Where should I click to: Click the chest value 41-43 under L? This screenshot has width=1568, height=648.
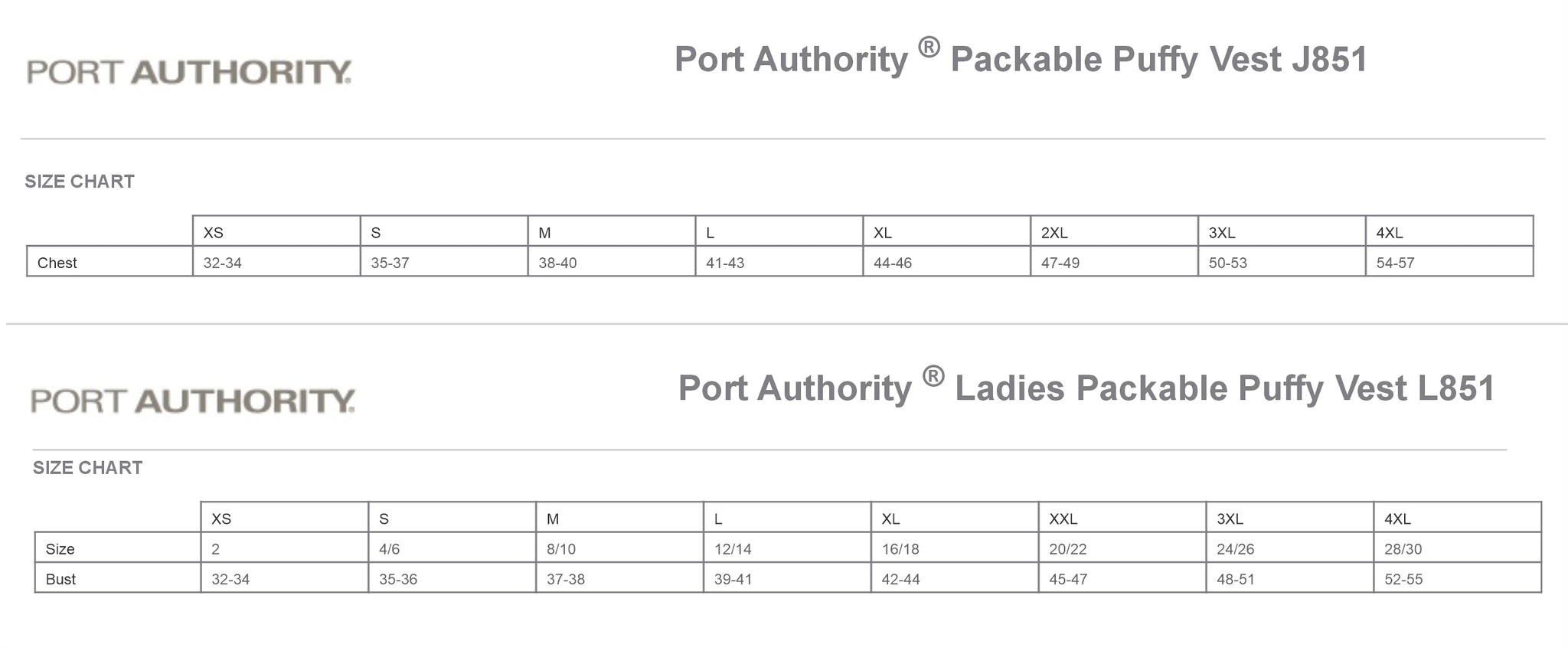[779, 262]
